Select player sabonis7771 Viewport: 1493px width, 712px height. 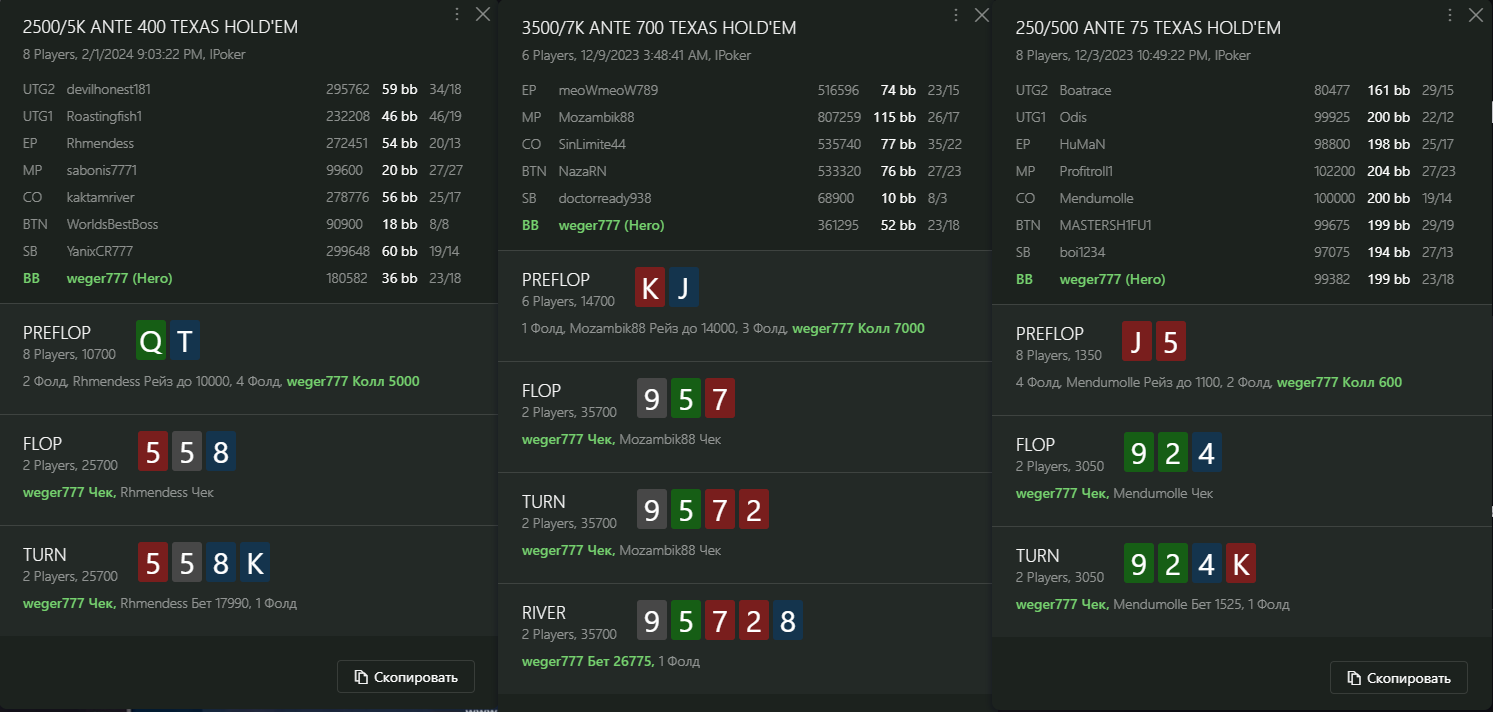click(102, 170)
